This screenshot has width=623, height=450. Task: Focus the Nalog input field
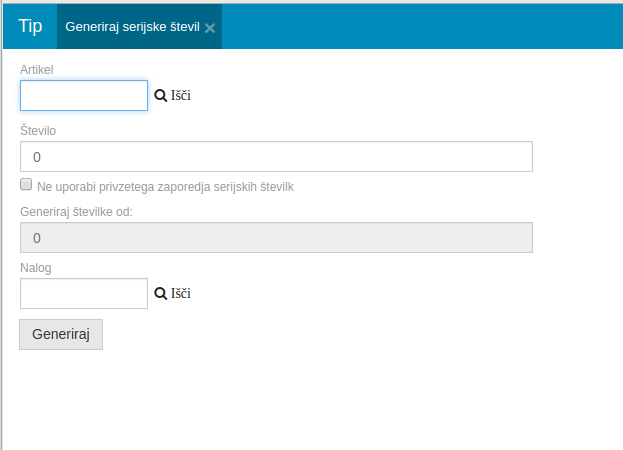pyautogui.click(x=84, y=294)
